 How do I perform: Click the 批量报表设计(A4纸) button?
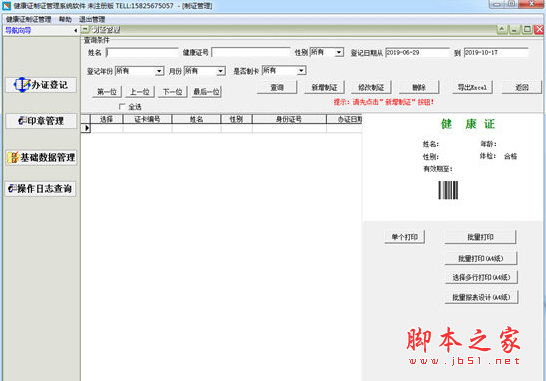pos(481,297)
